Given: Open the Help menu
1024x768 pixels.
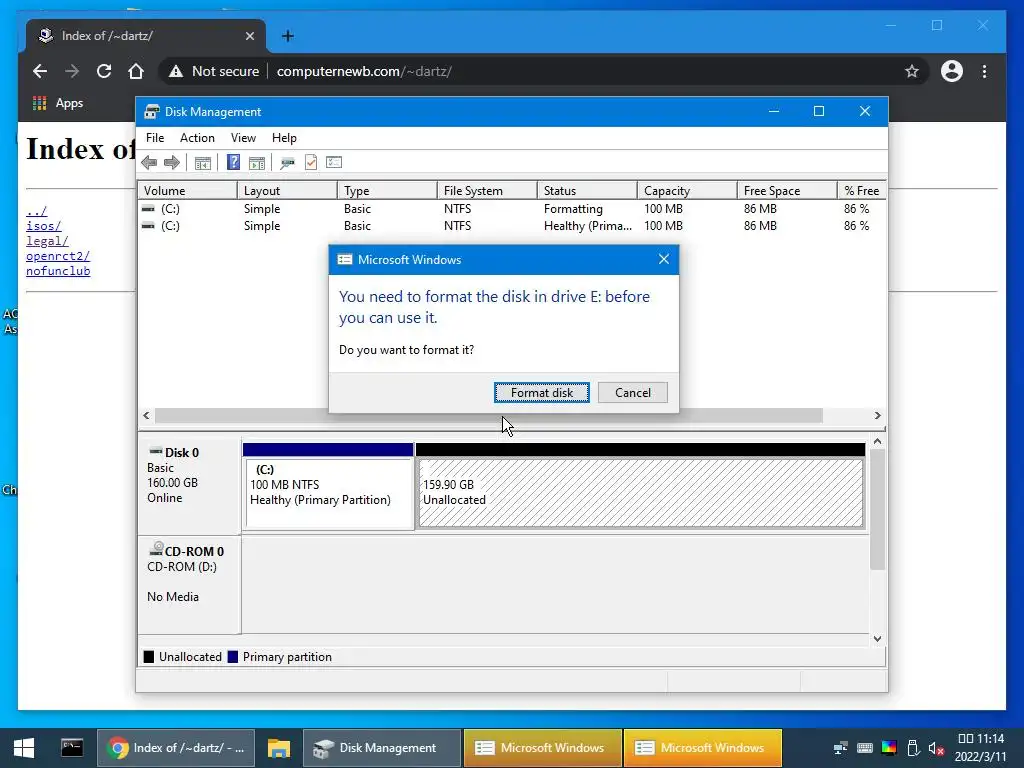Looking at the screenshot, I should (x=284, y=138).
